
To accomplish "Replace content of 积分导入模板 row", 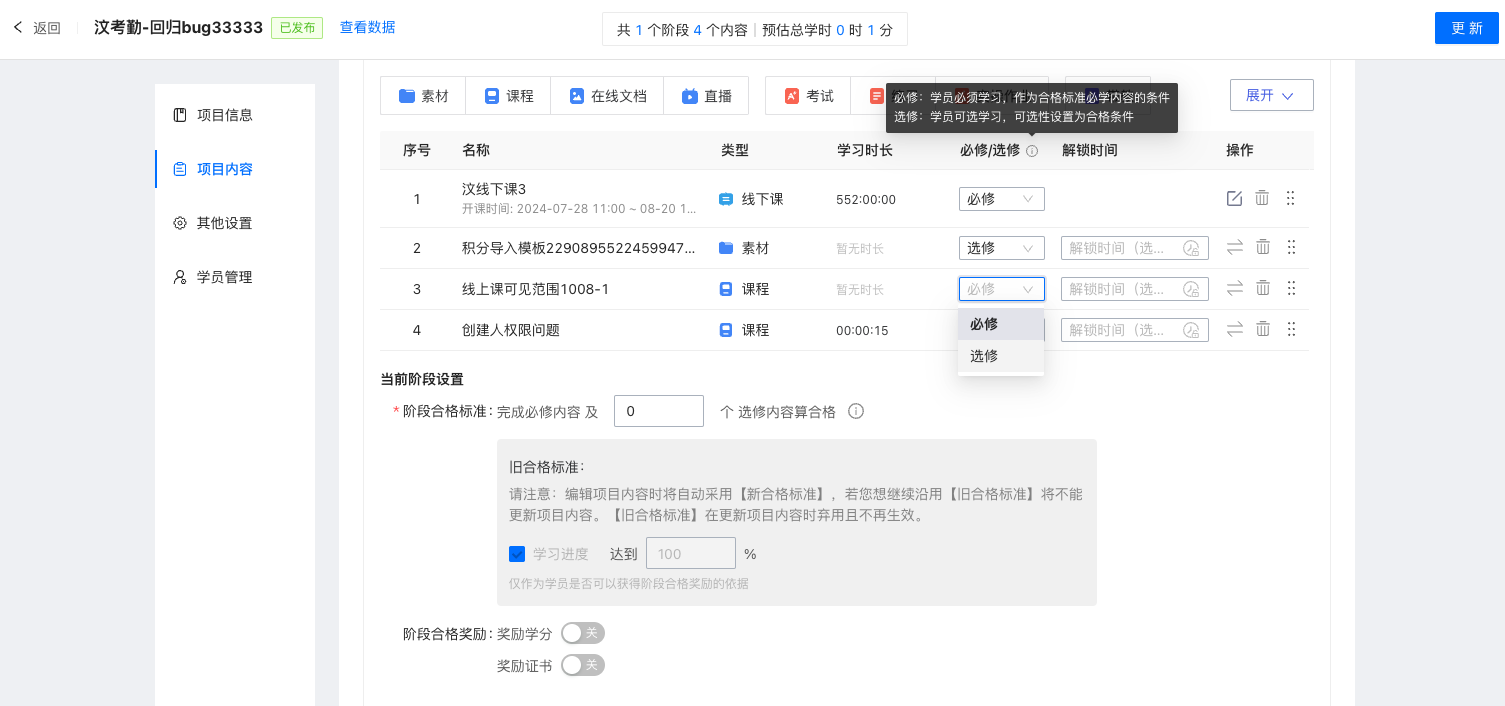I will pos(1235,247).
